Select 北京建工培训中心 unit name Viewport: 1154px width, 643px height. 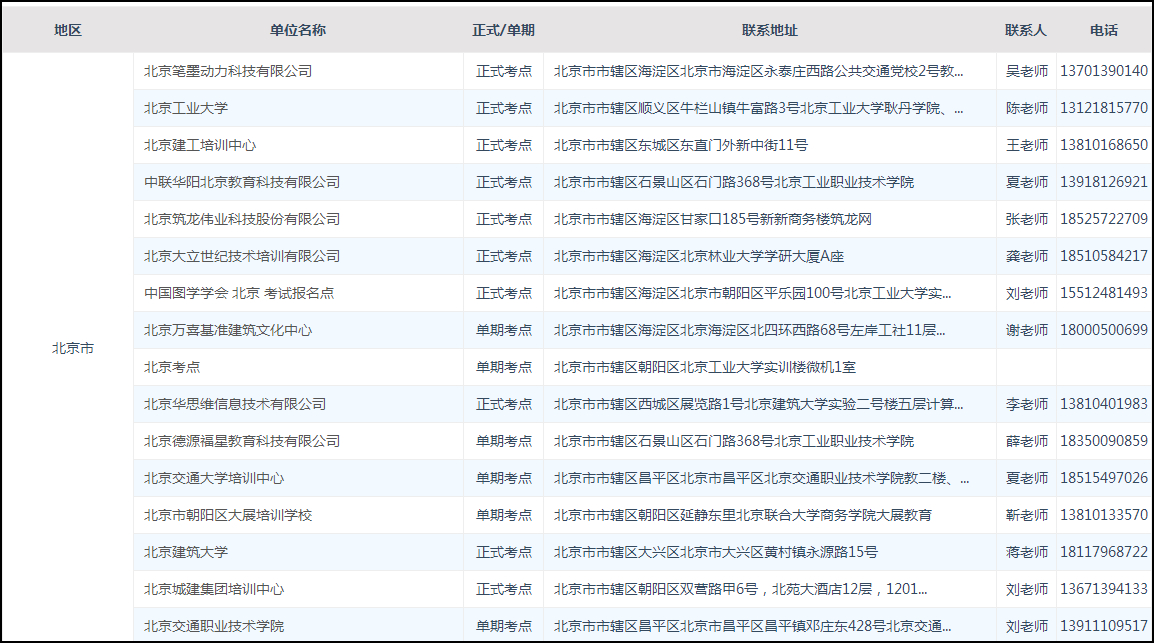[200, 145]
